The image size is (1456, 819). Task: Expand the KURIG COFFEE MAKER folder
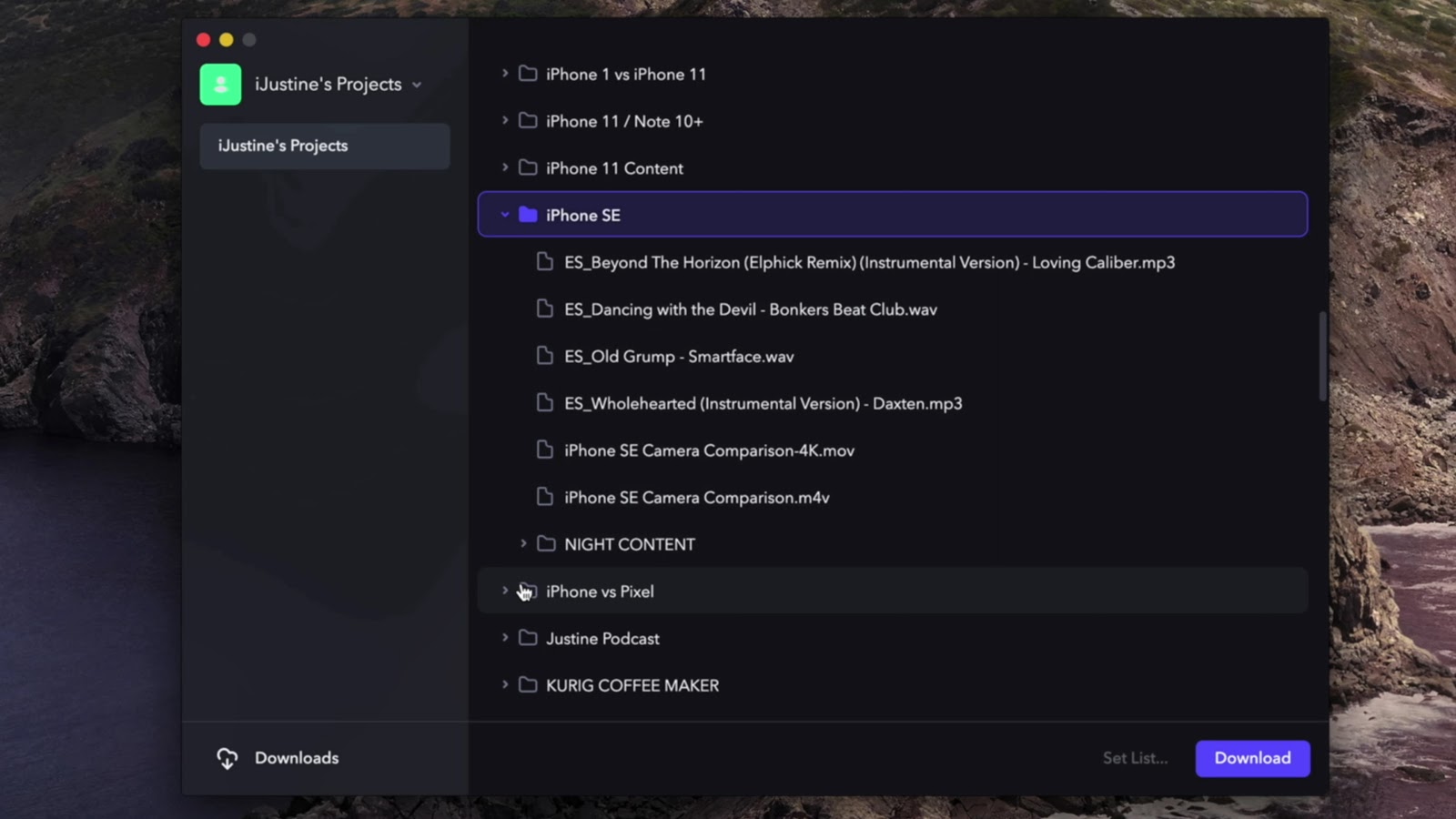pyautogui.click(x=505, y=684)
